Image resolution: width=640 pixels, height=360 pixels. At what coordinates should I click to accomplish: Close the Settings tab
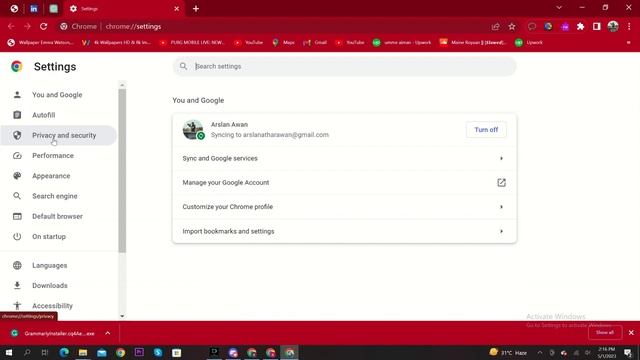pos(177,9)
